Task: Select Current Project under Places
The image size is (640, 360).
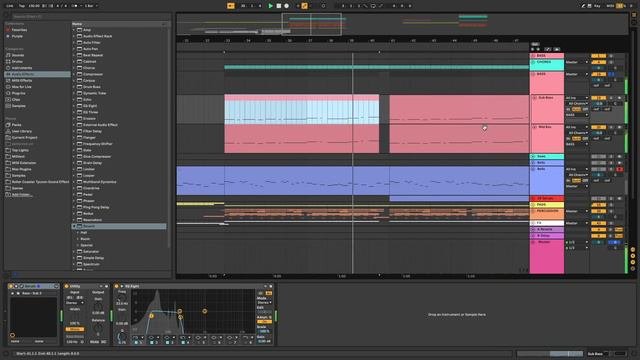Action: click(24, 138)
